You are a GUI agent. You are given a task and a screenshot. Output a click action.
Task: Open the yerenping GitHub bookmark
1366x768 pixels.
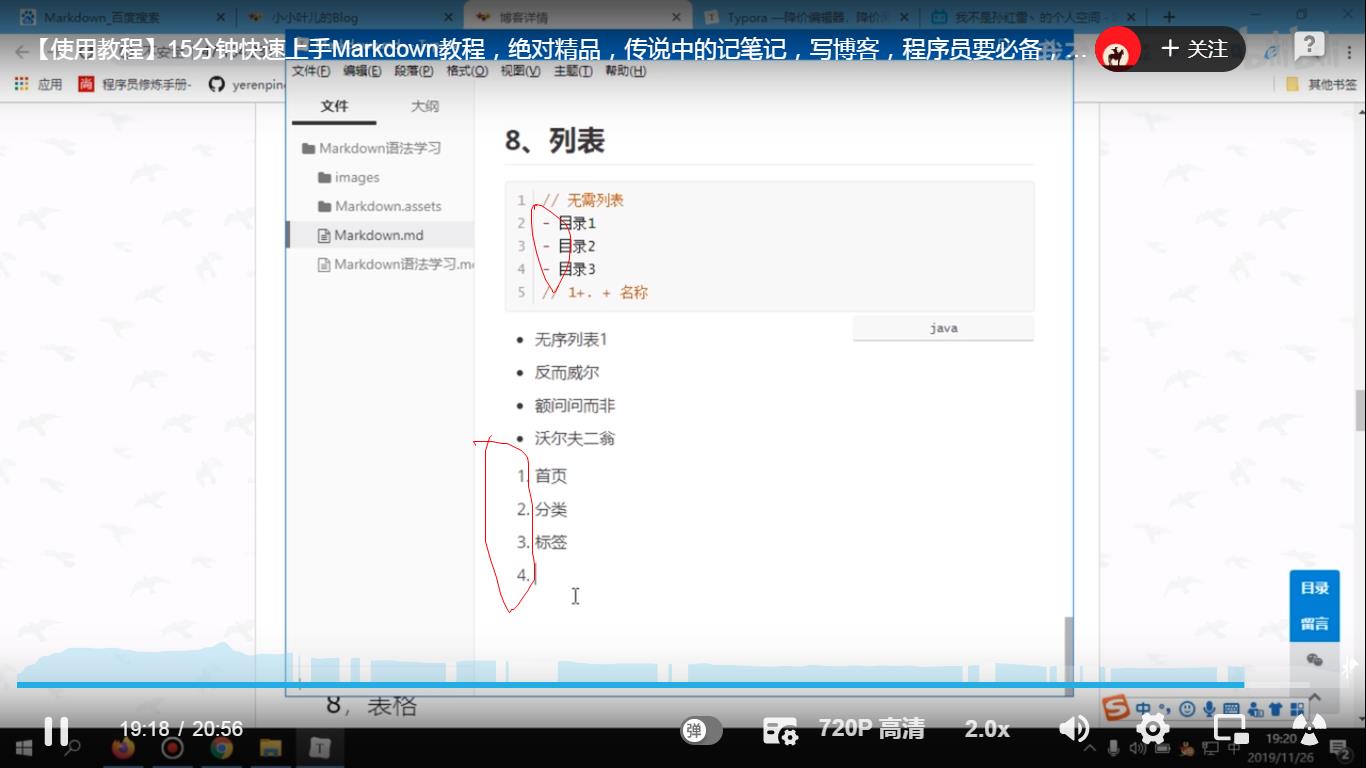tap(247, 84)
